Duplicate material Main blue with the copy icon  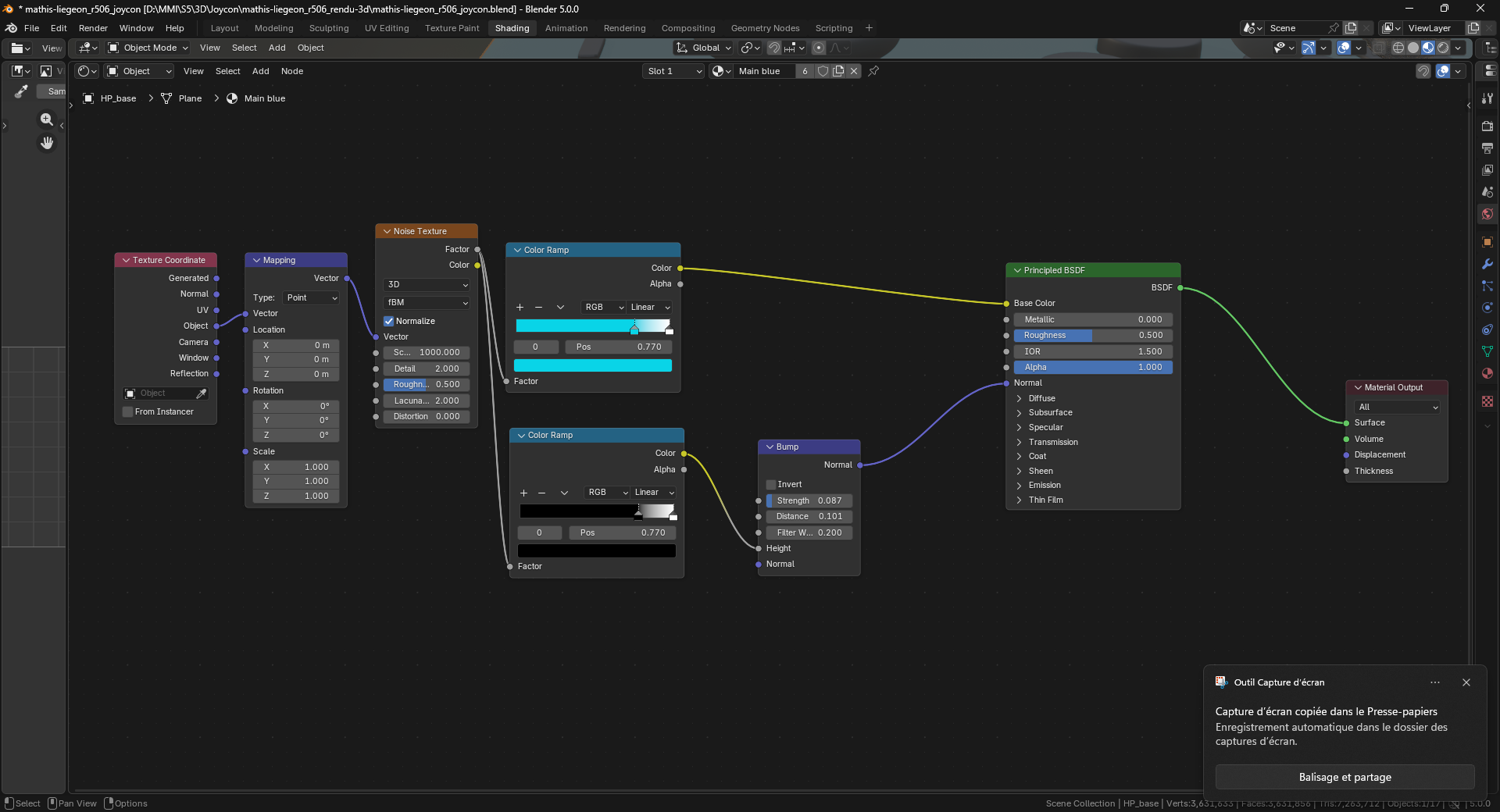[x=838, y=71]
